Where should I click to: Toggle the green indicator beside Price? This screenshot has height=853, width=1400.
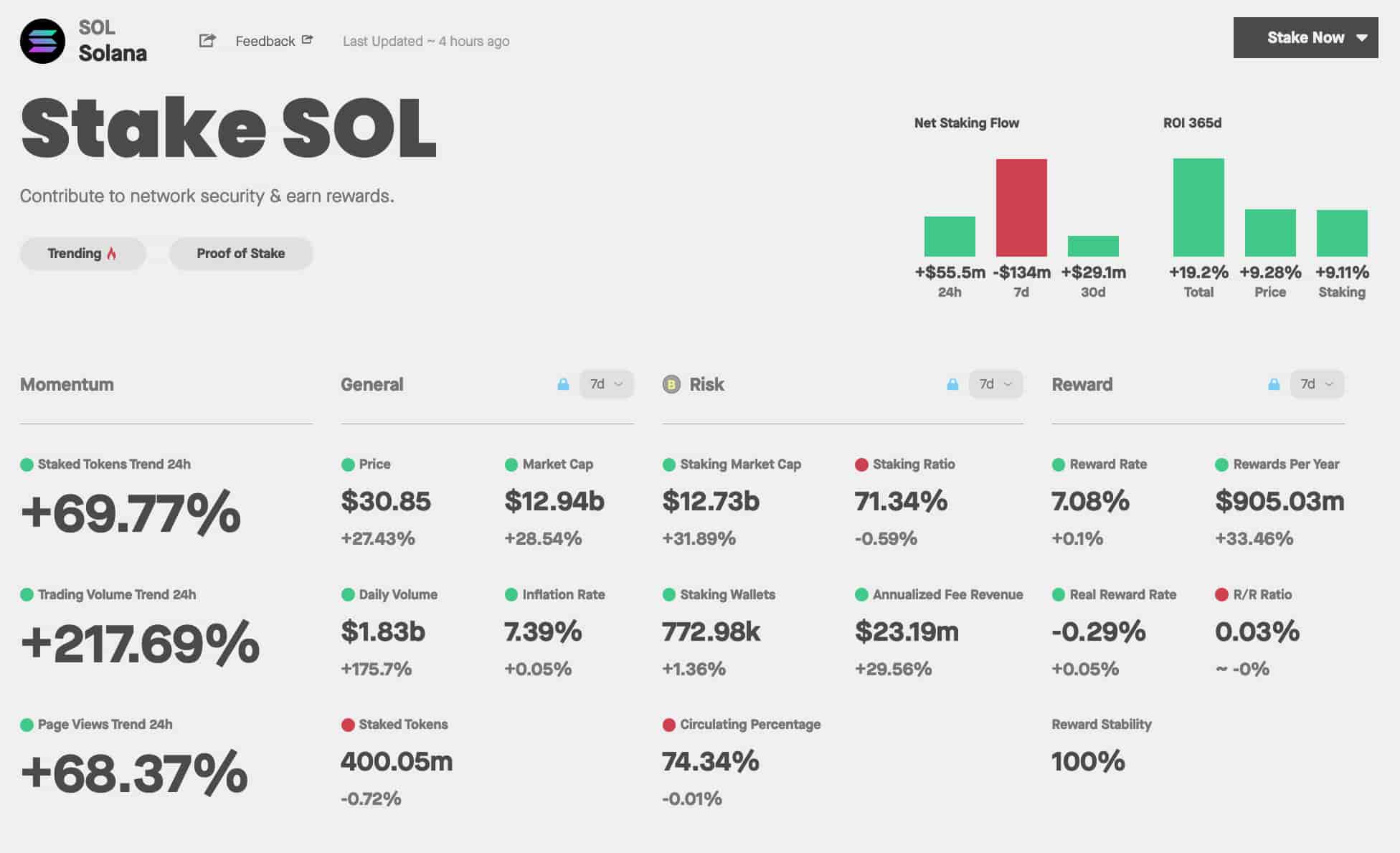pyautogui.click(x=347, y=464)
